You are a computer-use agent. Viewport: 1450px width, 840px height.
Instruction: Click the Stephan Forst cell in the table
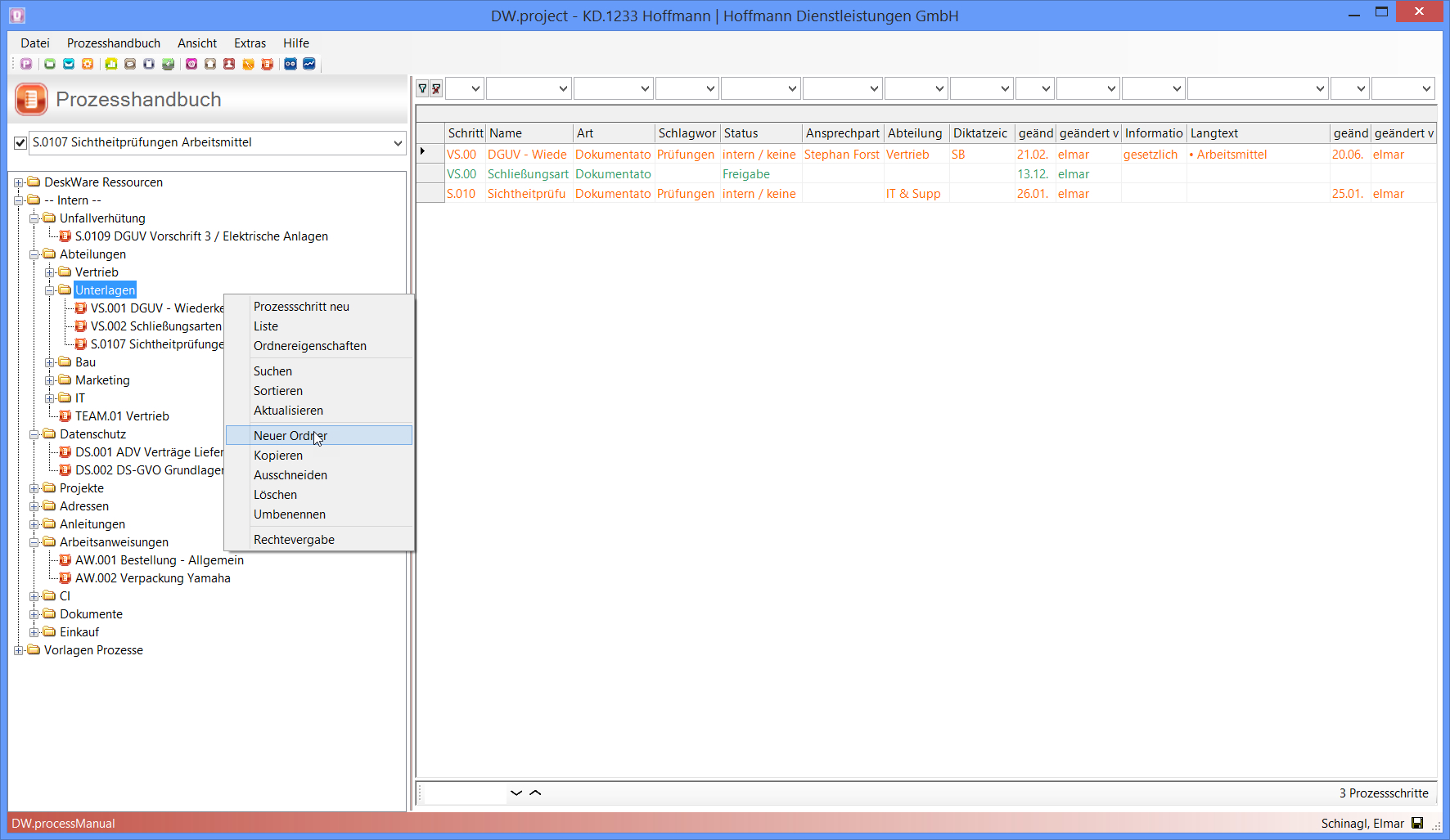click(x=842, y=155)
